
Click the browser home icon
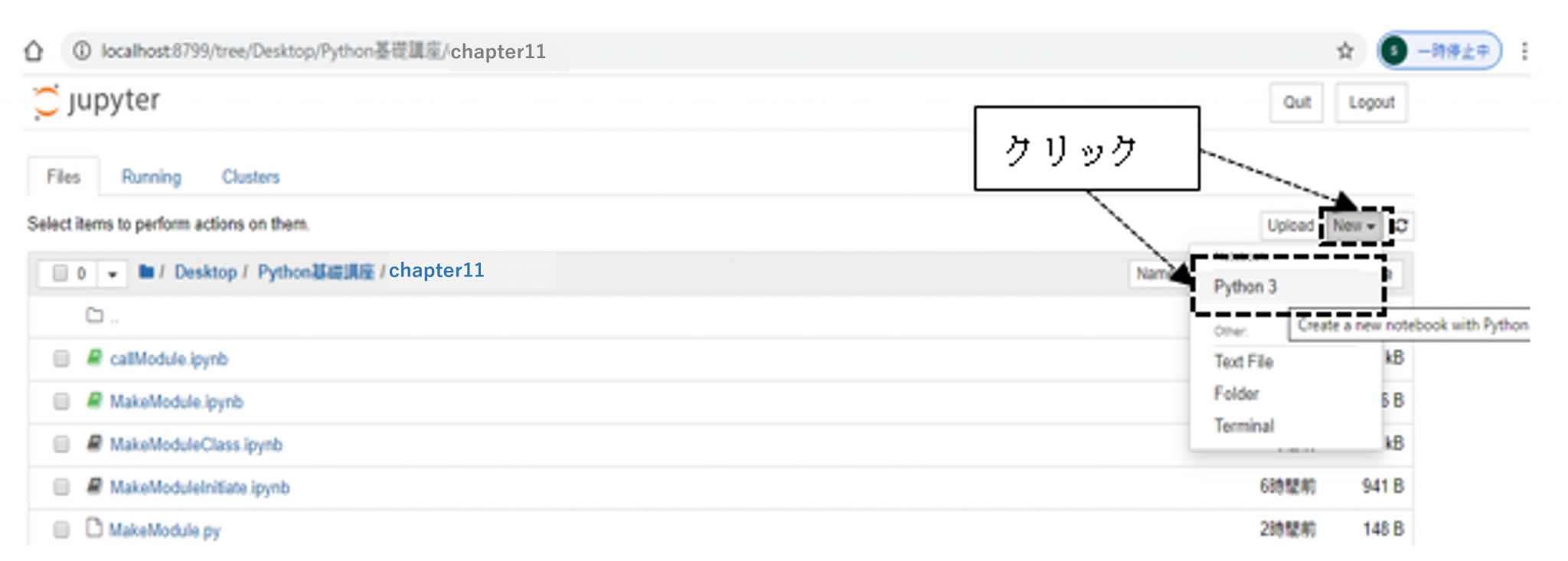click(x=34, y=51)
